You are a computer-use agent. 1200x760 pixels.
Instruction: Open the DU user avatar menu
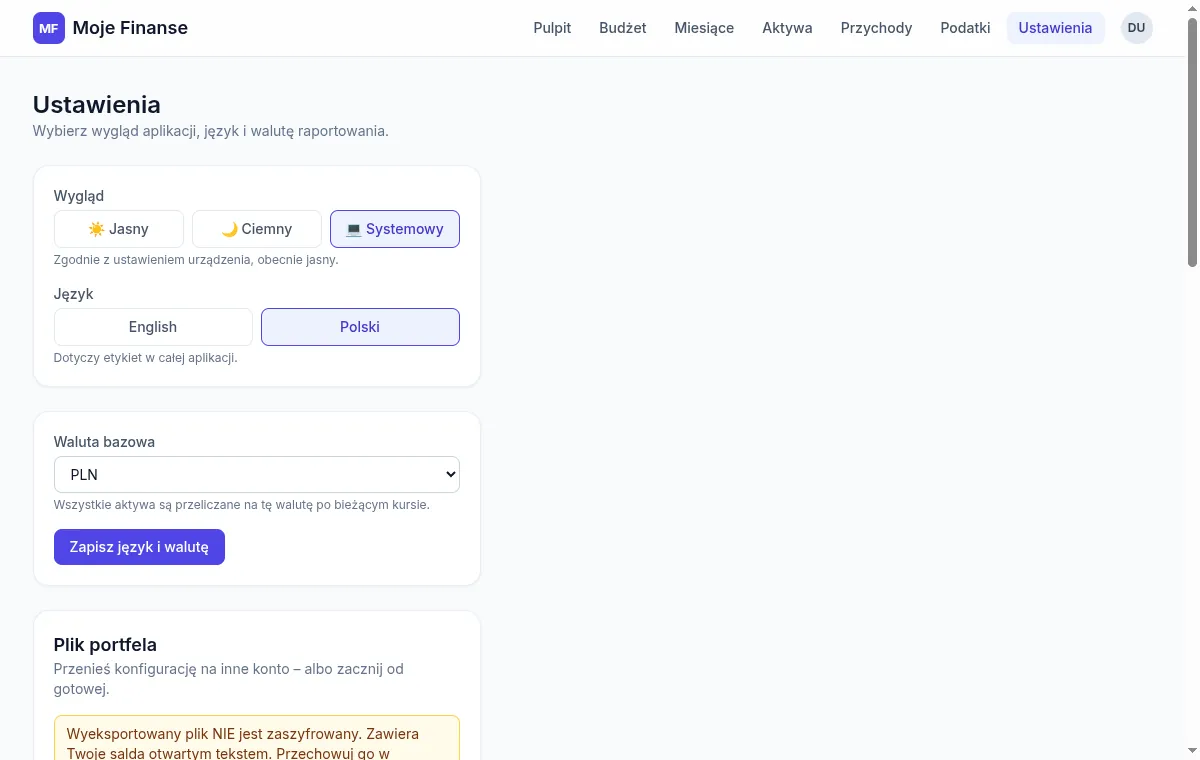[x=1136, y=28]
